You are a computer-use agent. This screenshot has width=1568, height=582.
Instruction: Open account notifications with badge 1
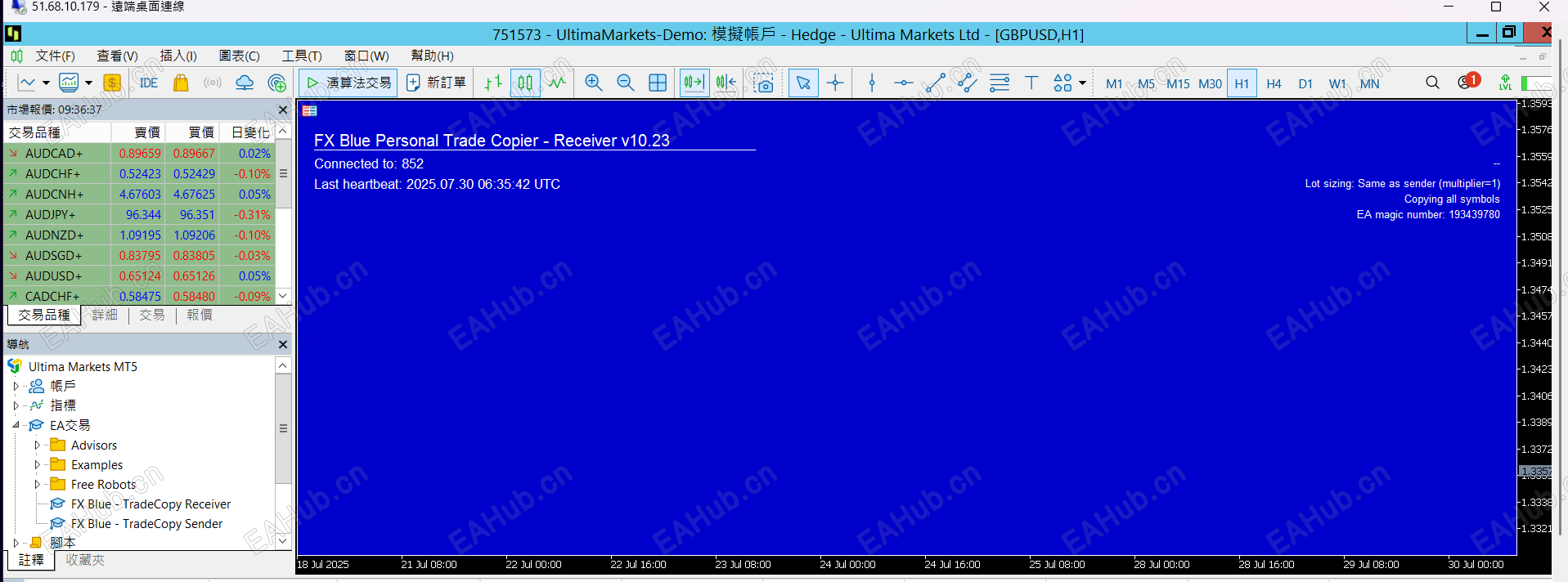[x=1469, y=81]
